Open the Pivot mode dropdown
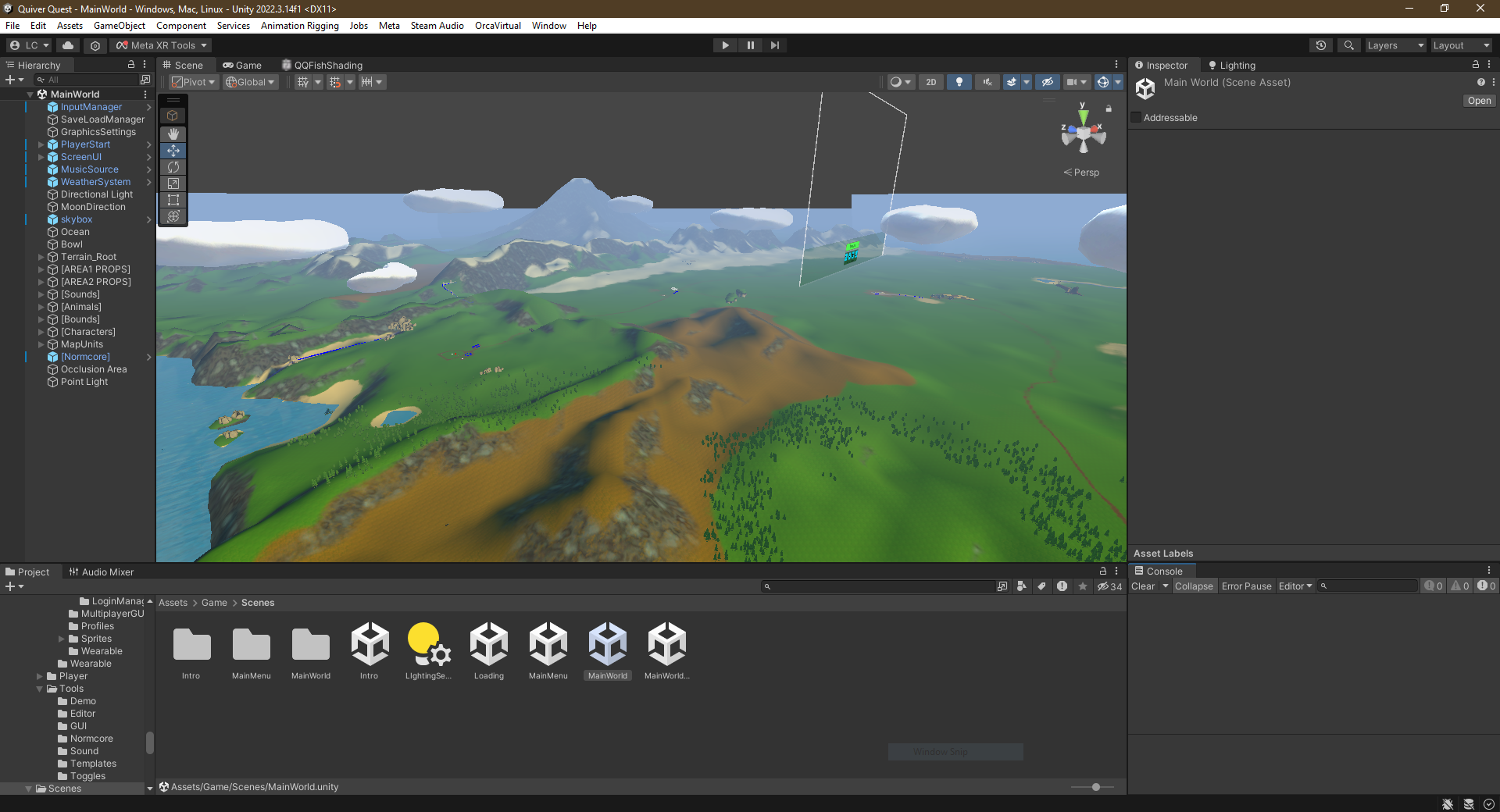This screenshot has width=1500, height=812. [193, 82]
